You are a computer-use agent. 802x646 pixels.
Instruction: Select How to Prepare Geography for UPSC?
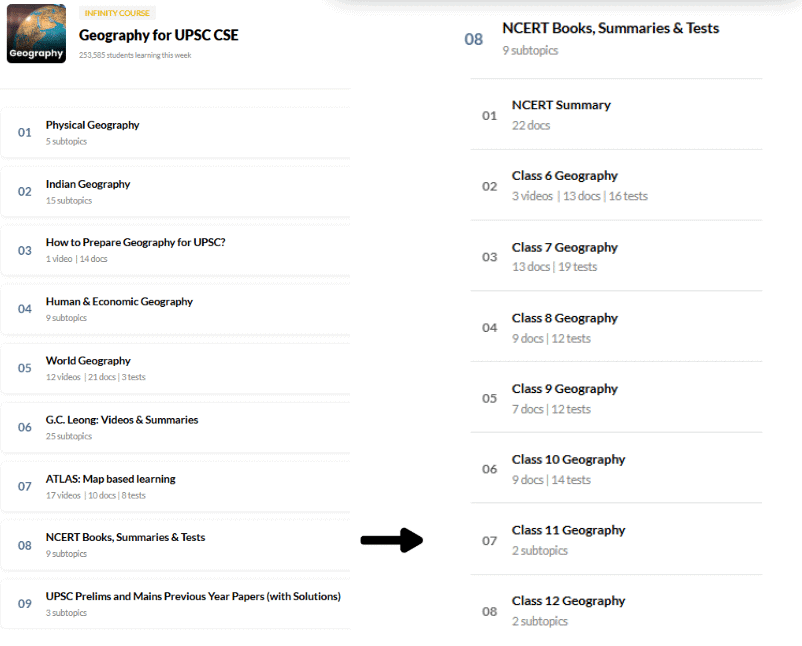(x=175, y=251)
